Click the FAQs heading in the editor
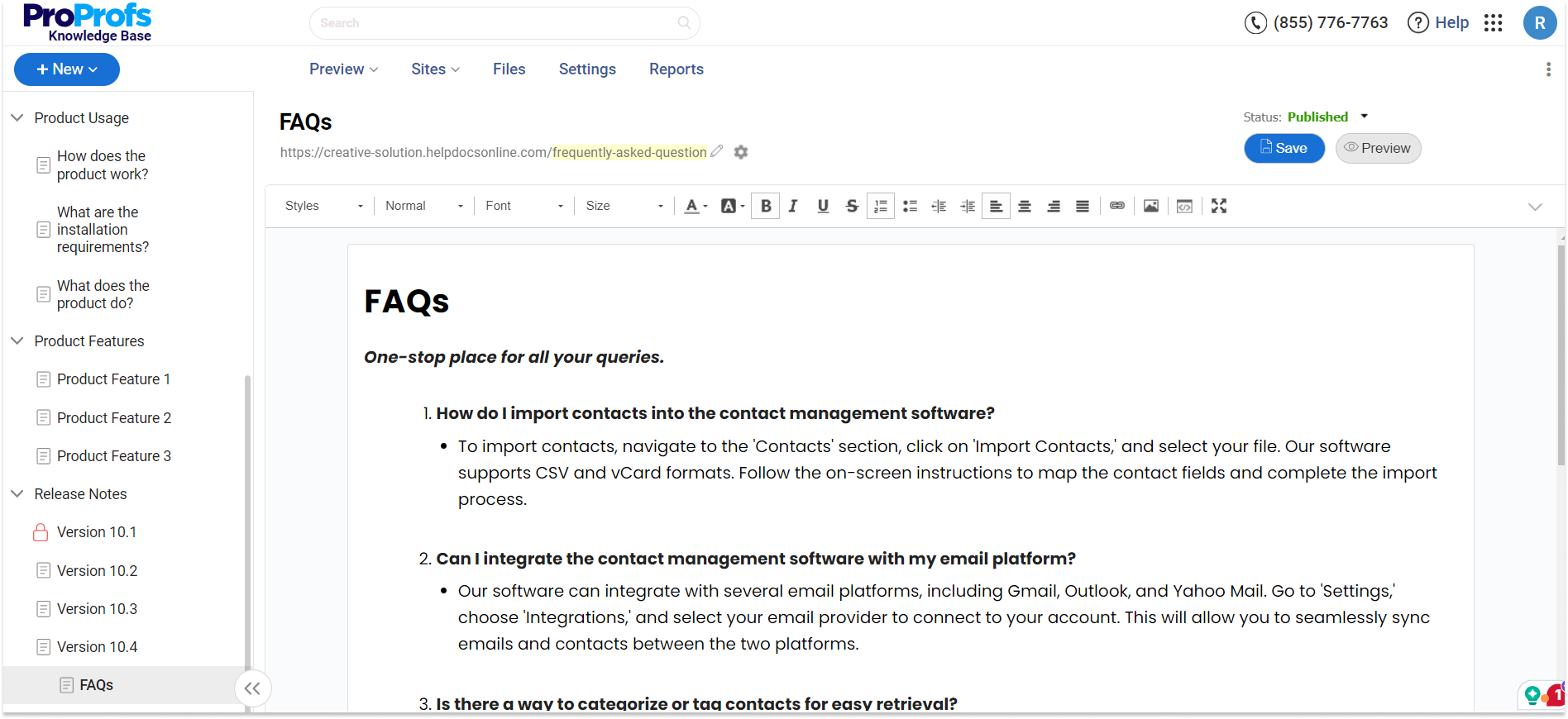 click(x=407, y=302)
